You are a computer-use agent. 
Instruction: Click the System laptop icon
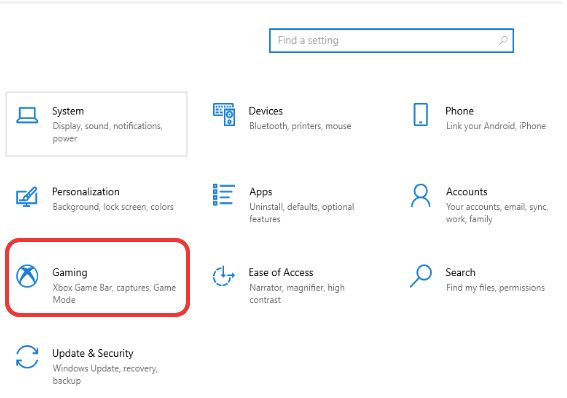point(27,115)
